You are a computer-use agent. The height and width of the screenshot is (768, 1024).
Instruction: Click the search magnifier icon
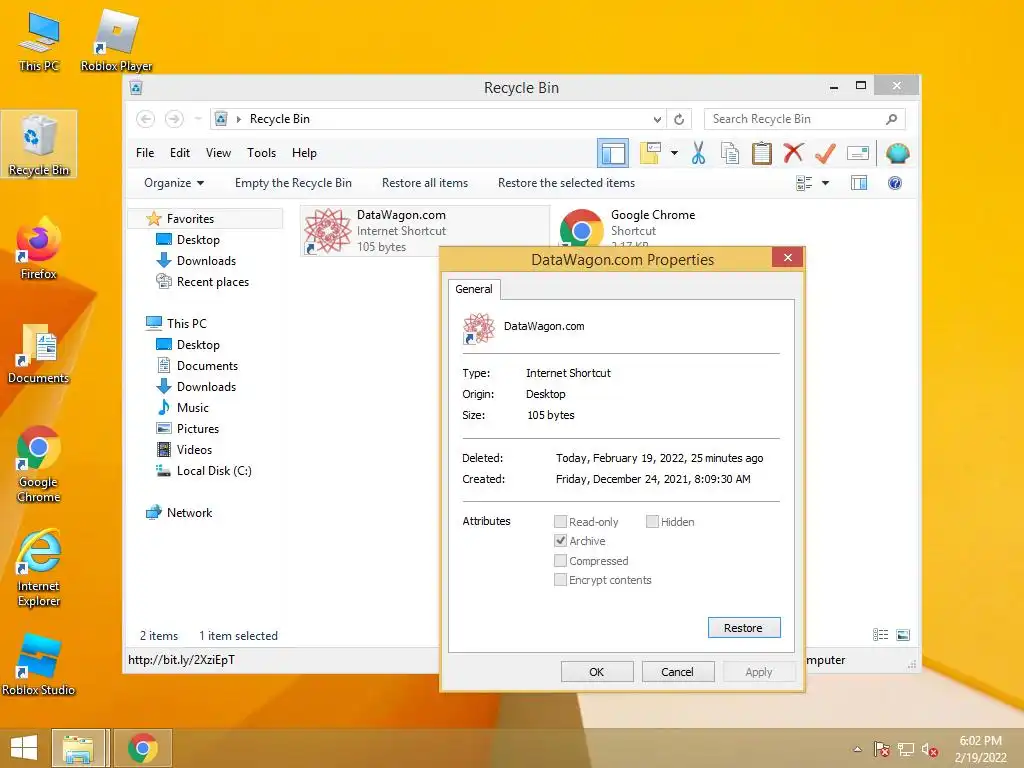point(891,119)
